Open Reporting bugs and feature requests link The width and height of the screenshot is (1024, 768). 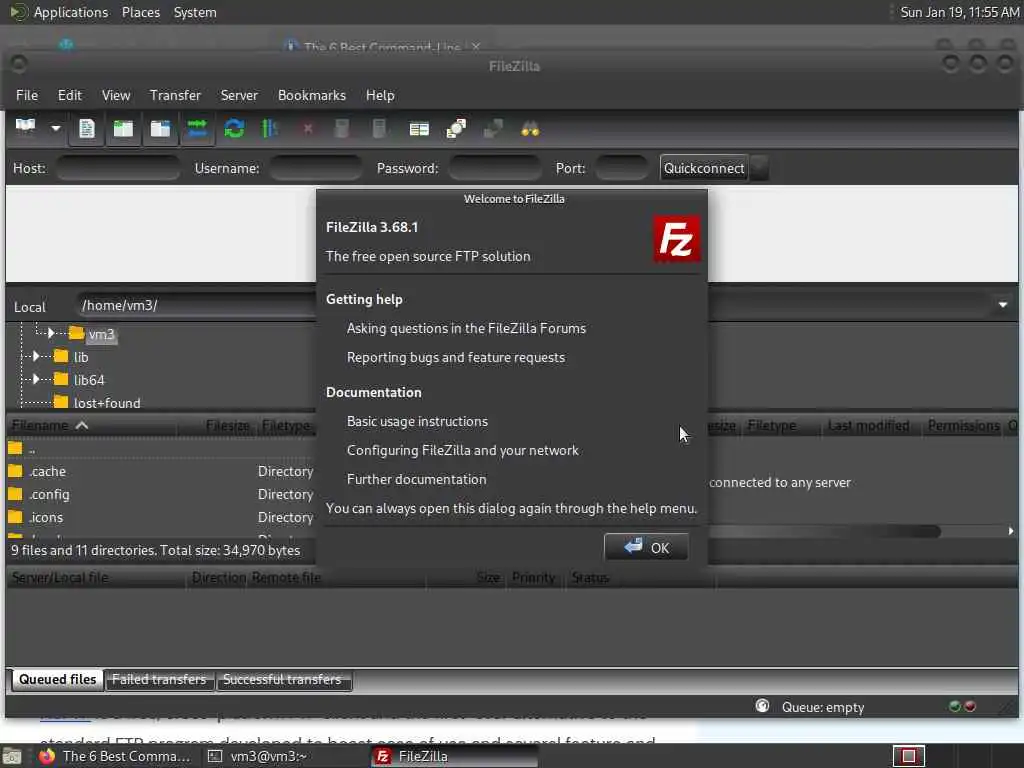(x=456, y=357)
